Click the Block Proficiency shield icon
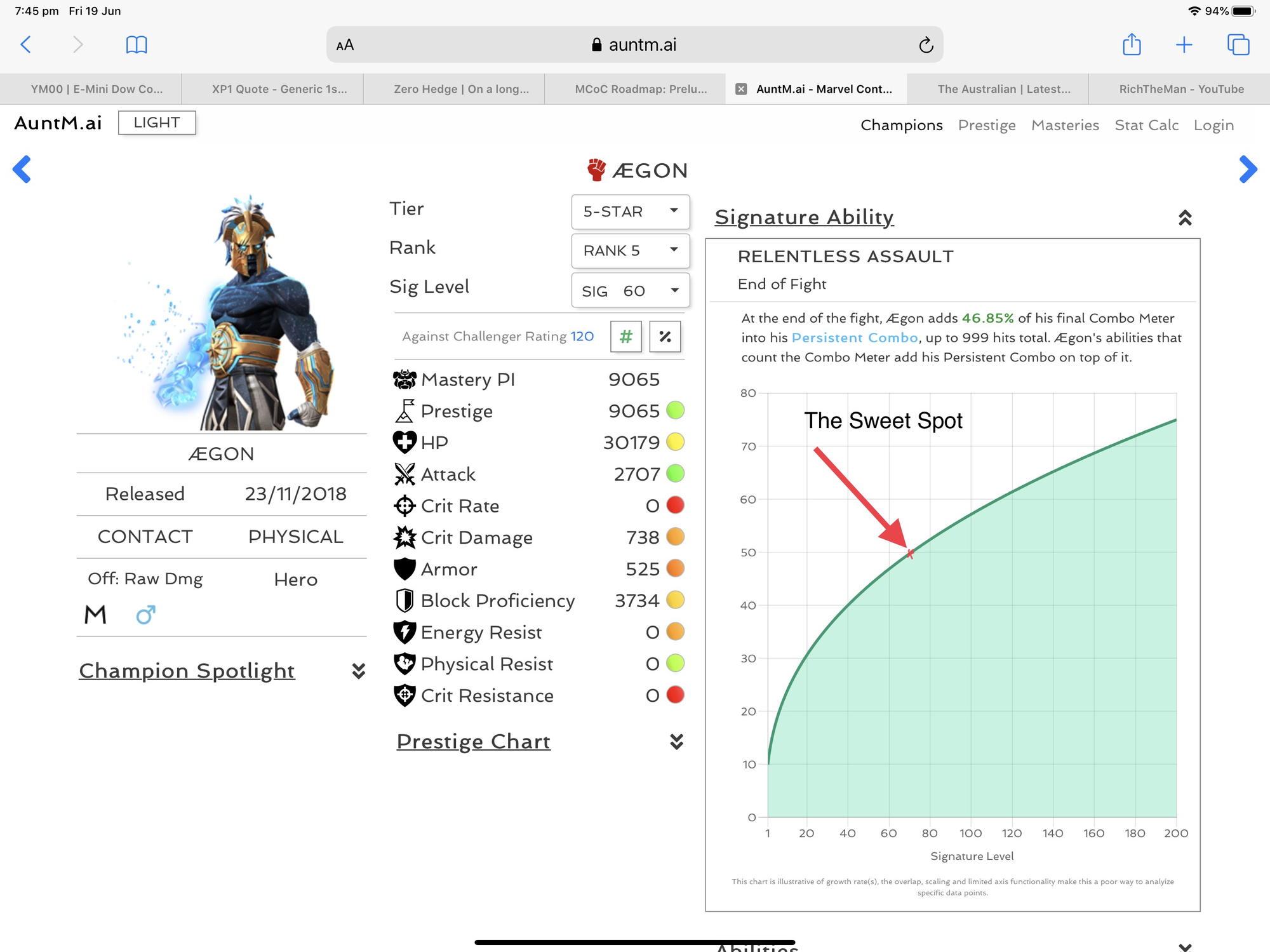 tap(404, 600)
